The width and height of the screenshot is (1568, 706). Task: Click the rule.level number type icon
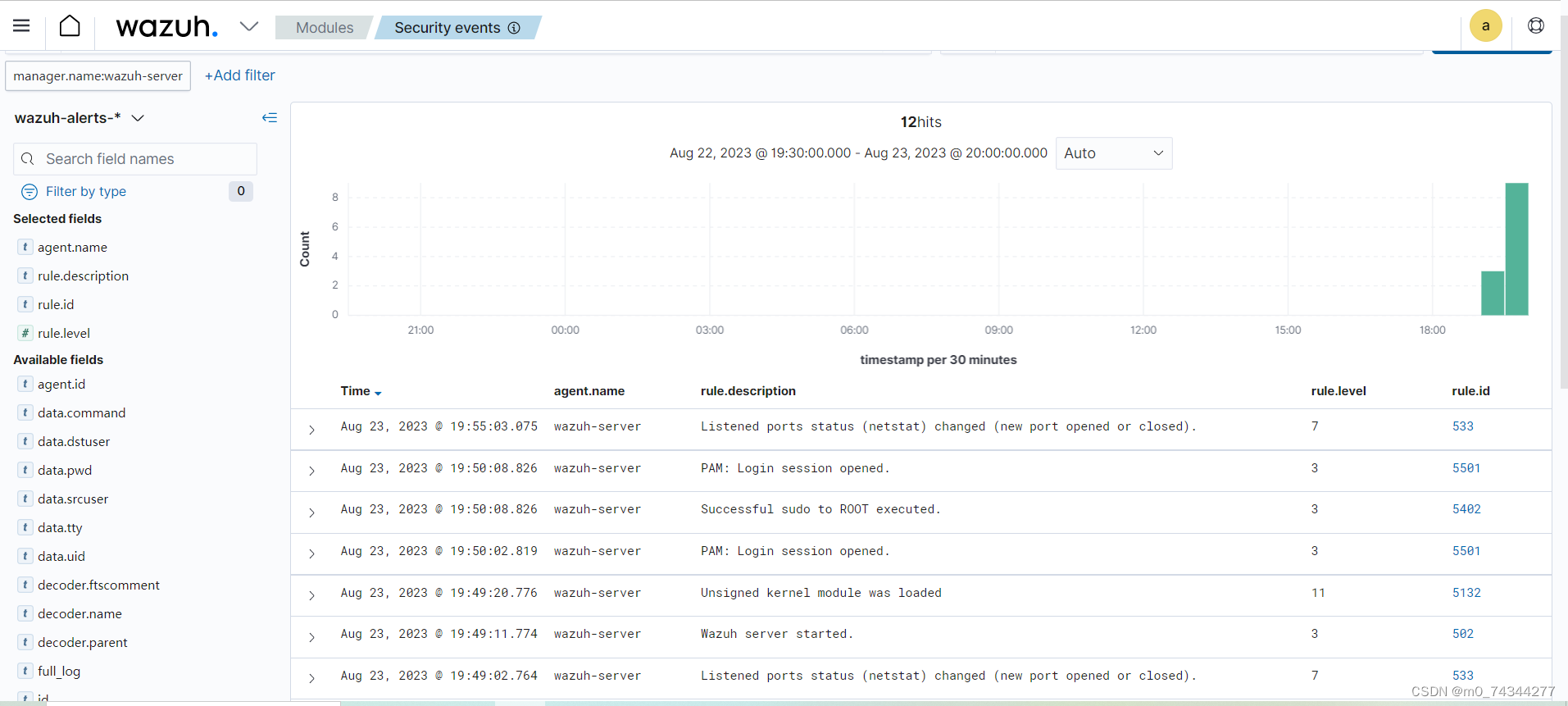point(25,333)
